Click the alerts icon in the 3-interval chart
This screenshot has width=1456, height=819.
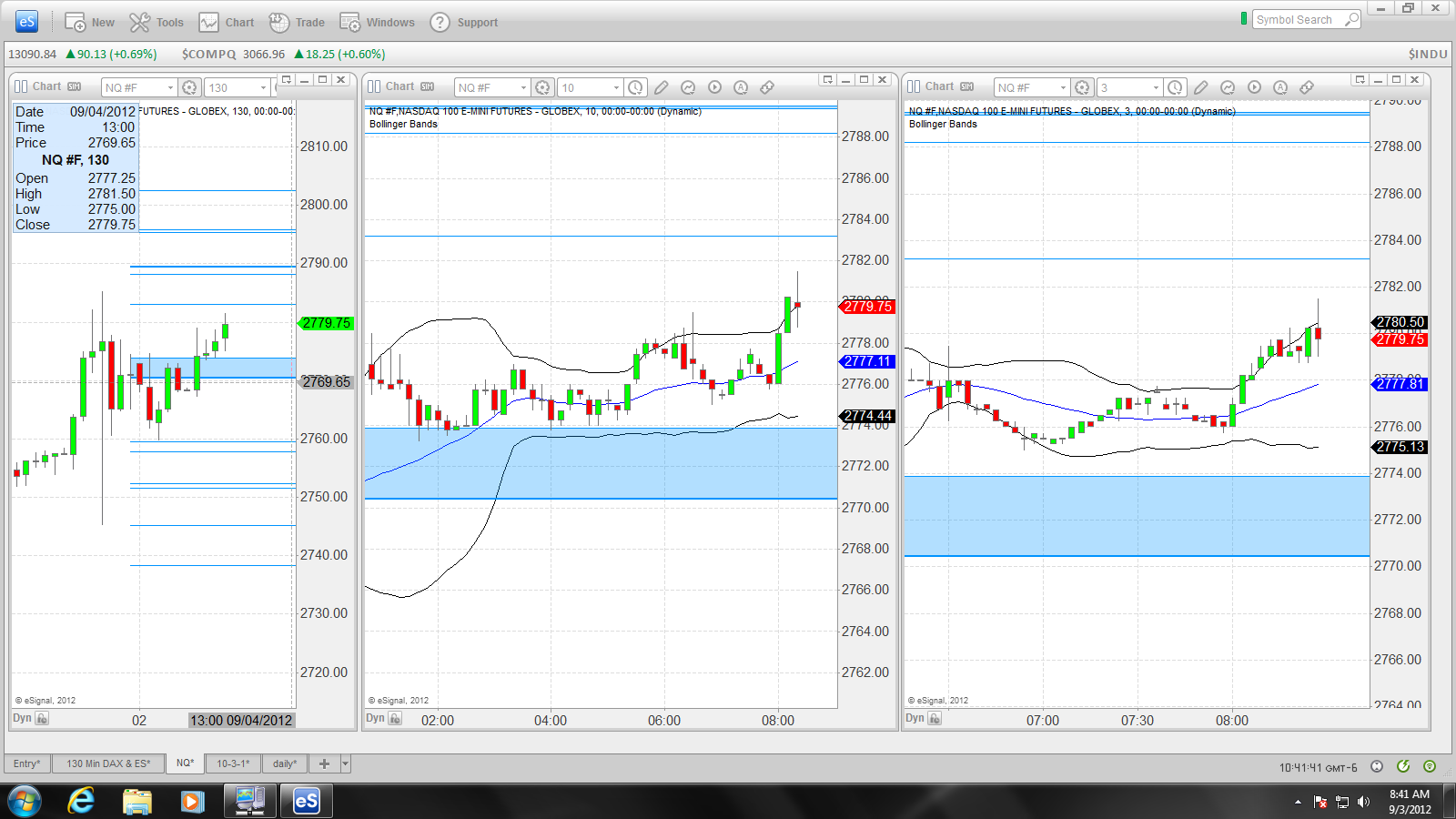click(x=1280, y=87)
